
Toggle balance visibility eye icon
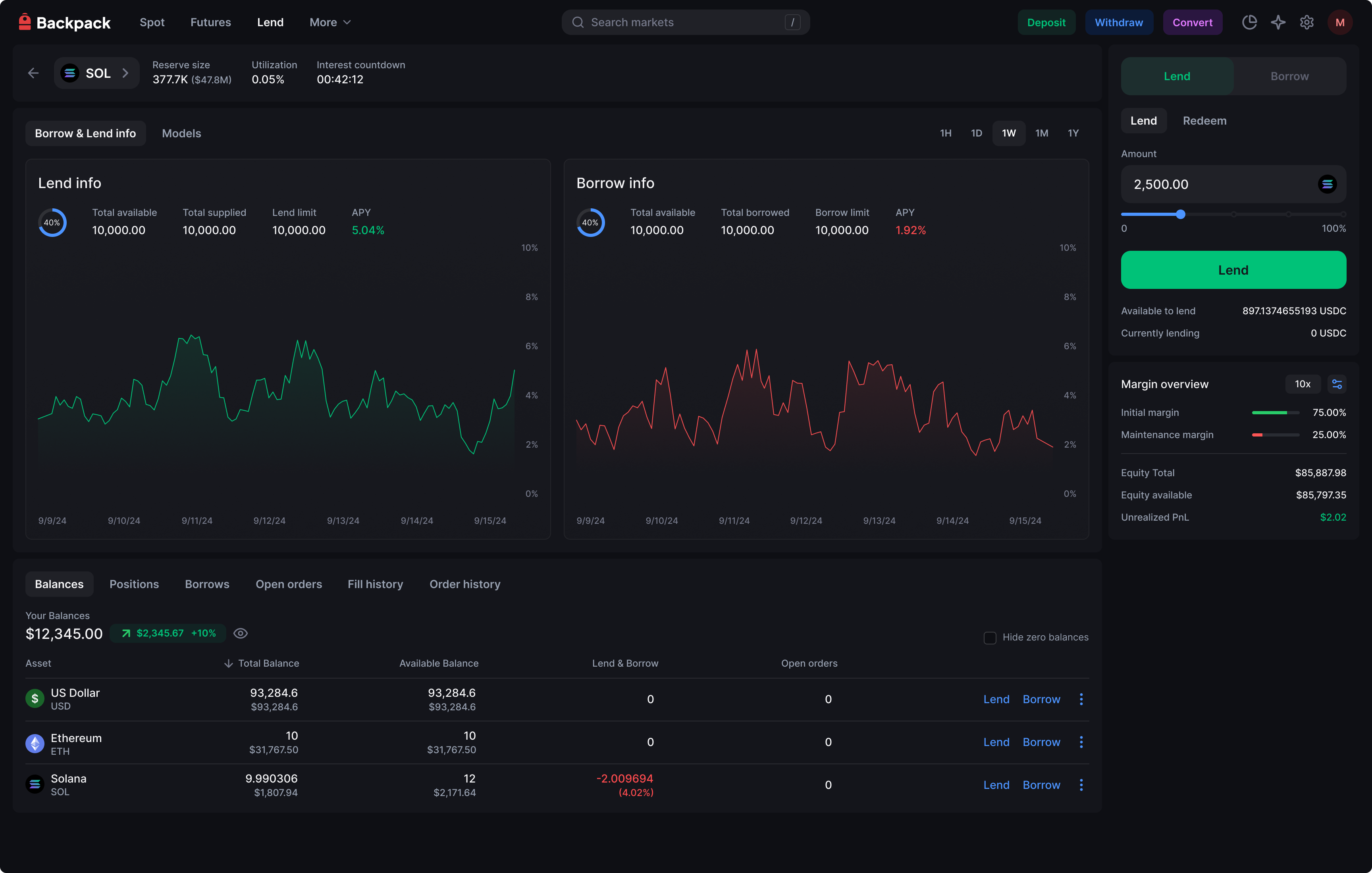point(241,633)
